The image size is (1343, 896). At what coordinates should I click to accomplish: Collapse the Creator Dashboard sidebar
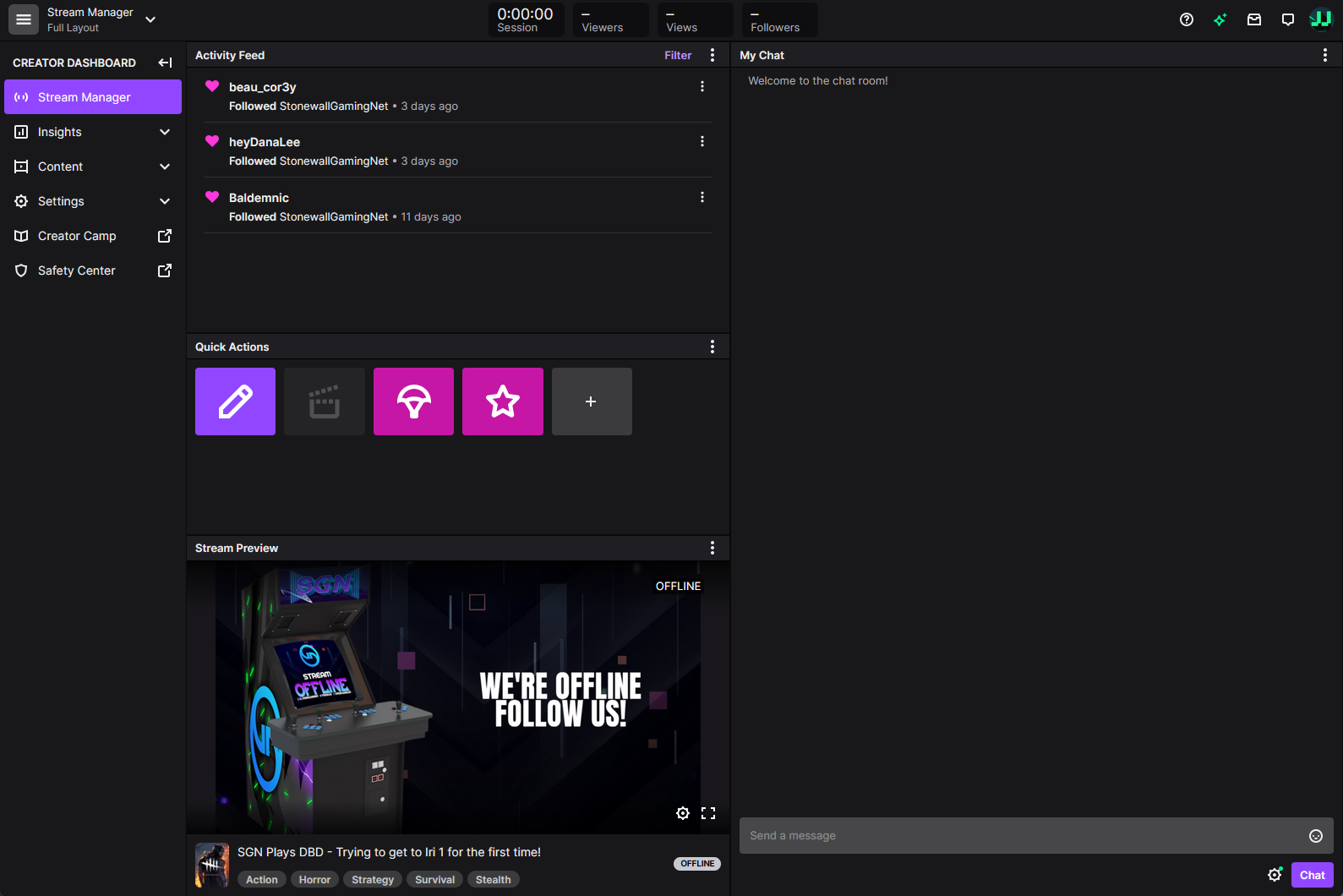[x=165, y=63]
